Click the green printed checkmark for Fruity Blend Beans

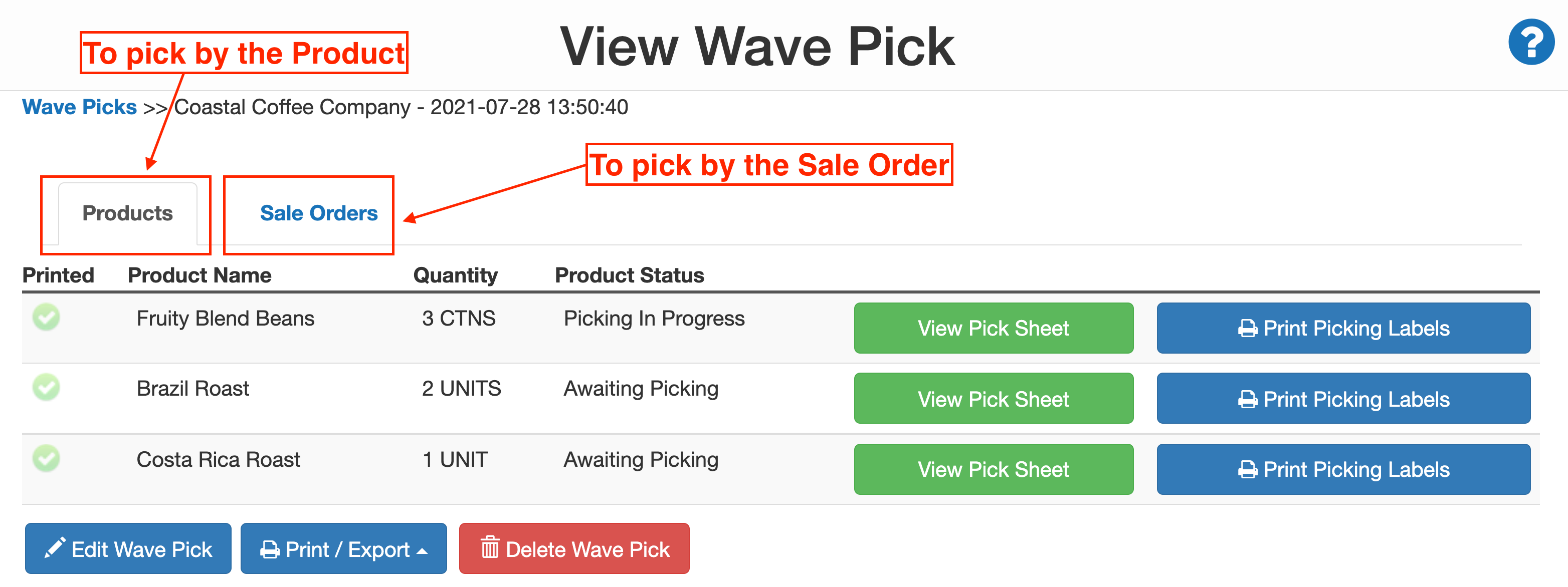coord(47,317)
